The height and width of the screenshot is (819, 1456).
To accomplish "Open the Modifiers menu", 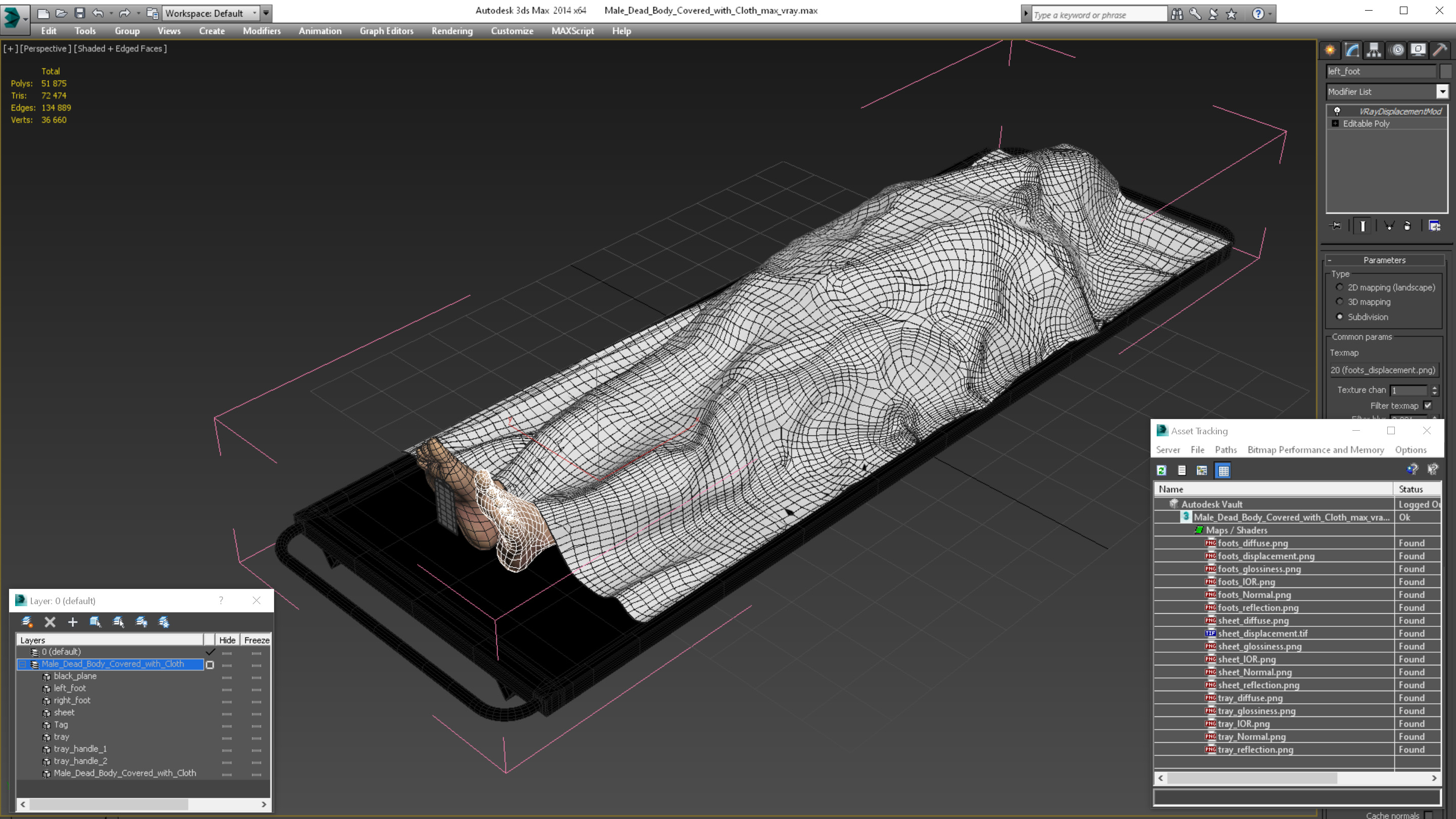I will [x=262, y=31].
